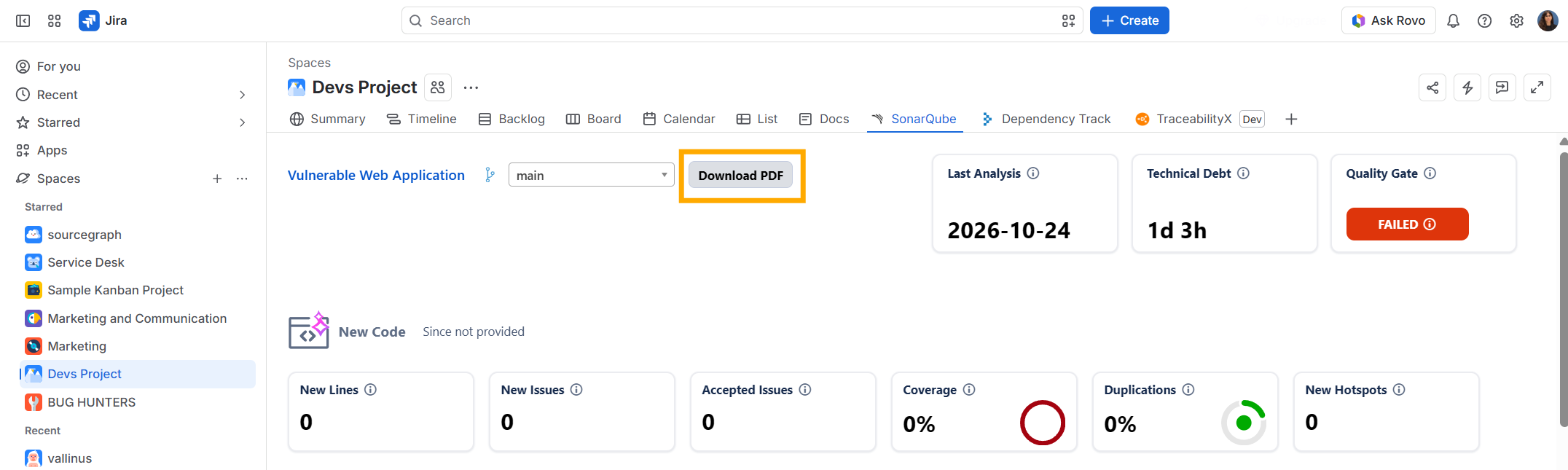
Task: Switch to the Summary tab
Action: (x=328, y=119)
